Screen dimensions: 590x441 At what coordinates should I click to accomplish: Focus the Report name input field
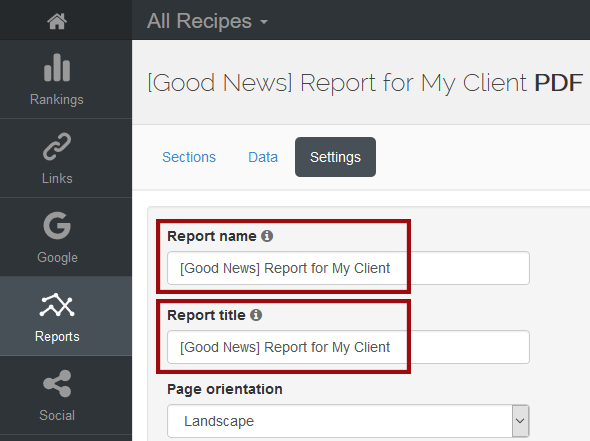348,268
